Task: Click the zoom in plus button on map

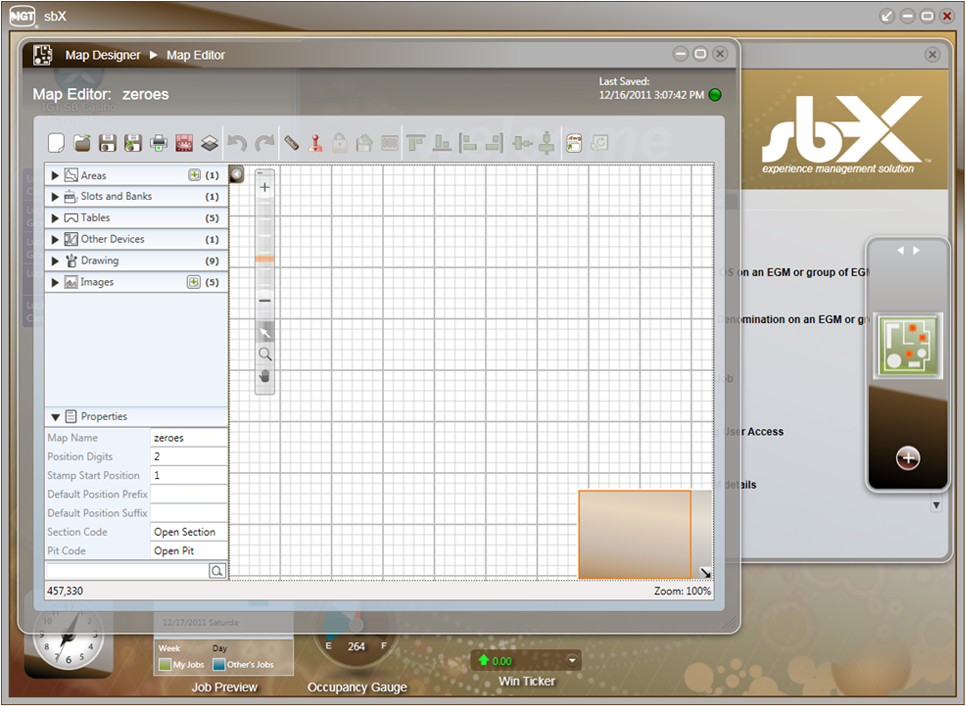Action: click(x=265, y=187)
